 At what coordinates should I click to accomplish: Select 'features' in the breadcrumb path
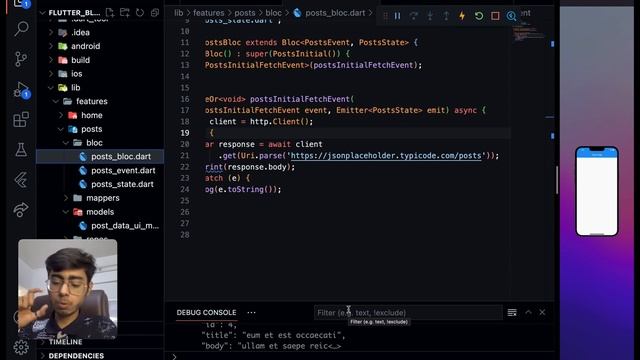point(209,13)
